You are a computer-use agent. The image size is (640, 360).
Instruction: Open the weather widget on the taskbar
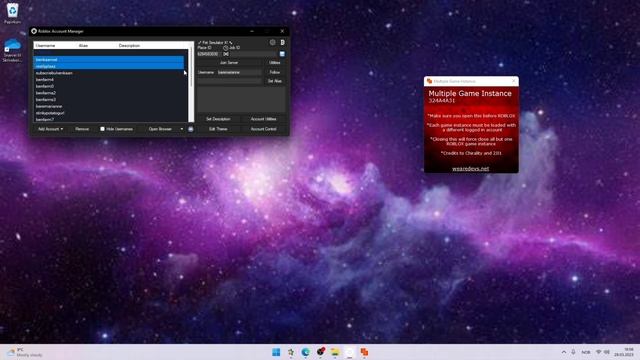tap(24, 352)
